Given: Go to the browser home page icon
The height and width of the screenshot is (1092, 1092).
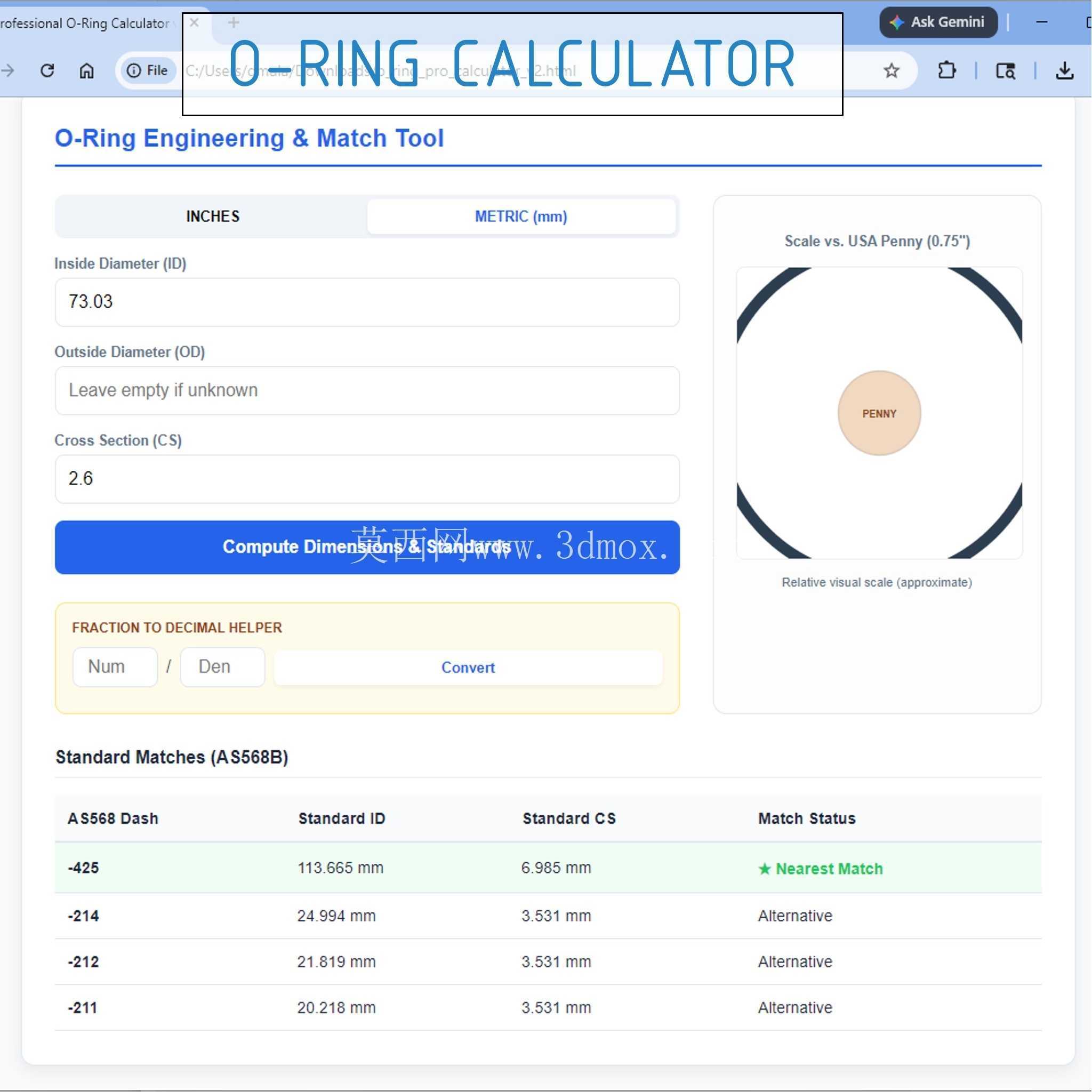Looking at the screenshot, I should point(86,71).
